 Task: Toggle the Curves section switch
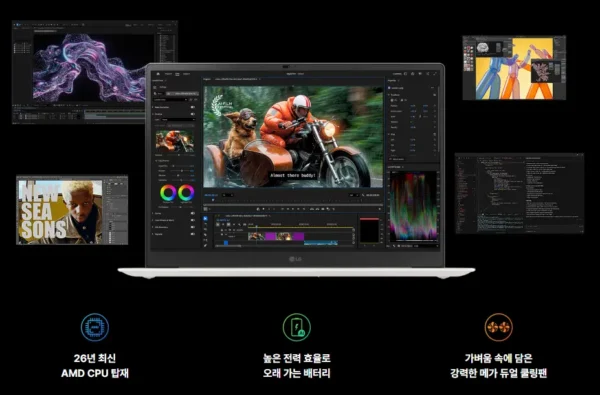coord(192,213)
